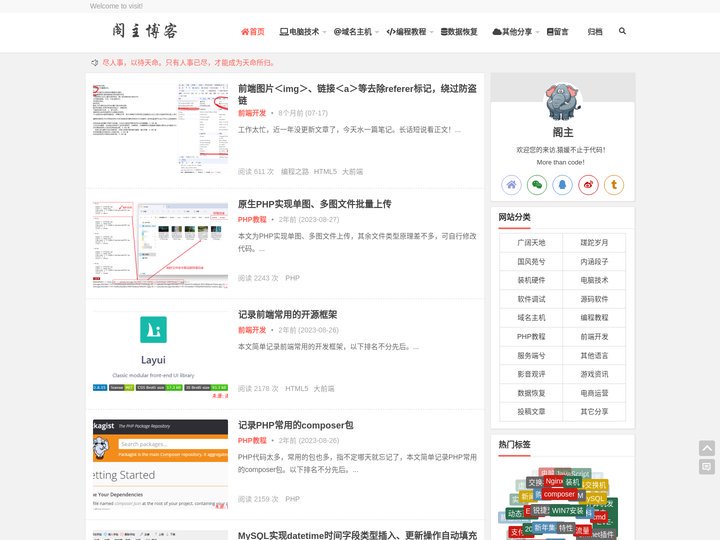
Task: Click the WIN7安装 tag in tag cloud
Action: [567, 511]
